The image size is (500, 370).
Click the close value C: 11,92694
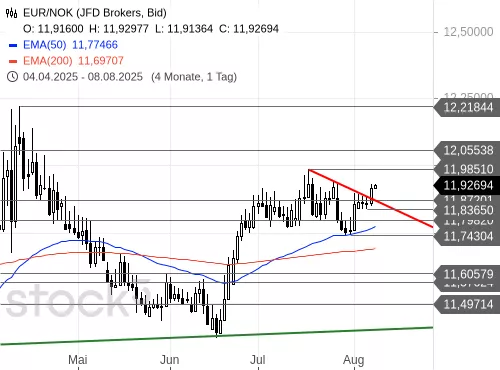(x=249, y=29)
